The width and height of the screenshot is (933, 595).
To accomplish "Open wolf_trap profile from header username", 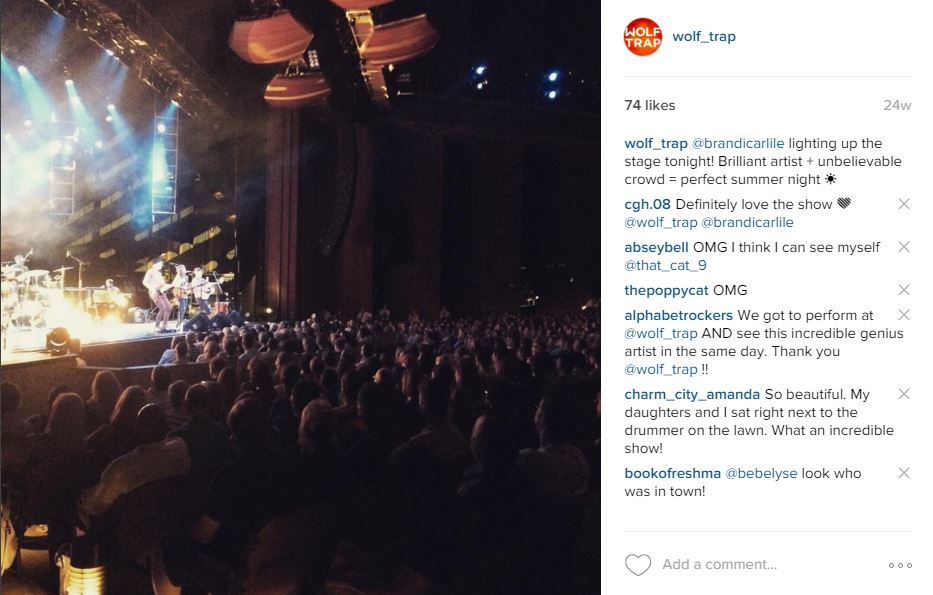I will [704, 36].
